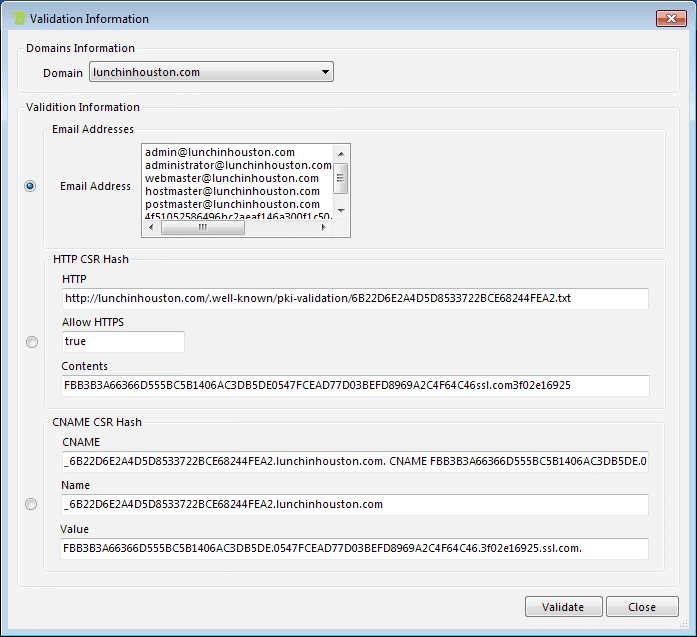Click postmaster@lunchinhouston.com in the list
Viewport: 697px width, 637px height.
tap(232, 204)
